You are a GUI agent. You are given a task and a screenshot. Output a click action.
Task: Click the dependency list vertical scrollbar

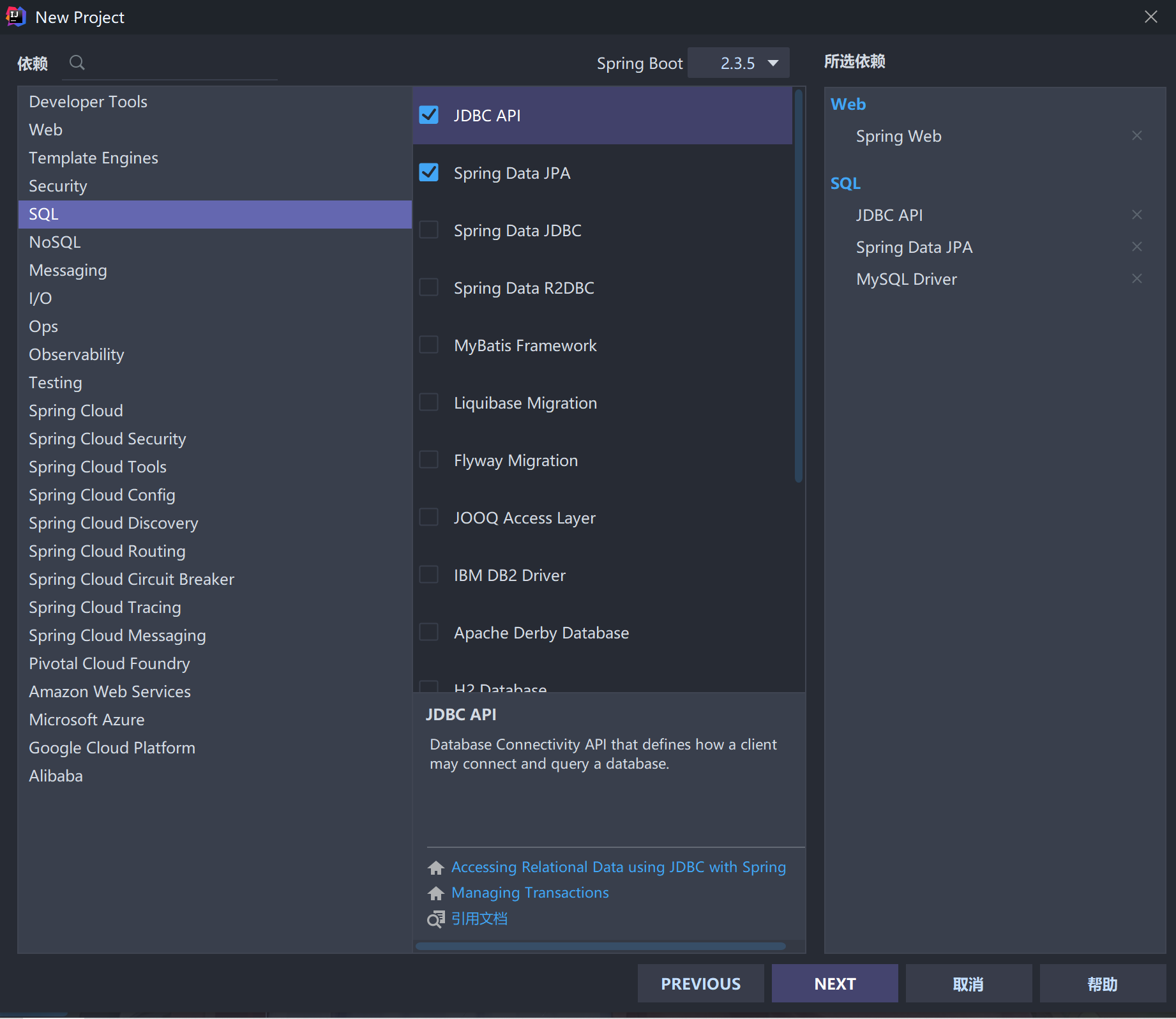pyautogui.click(x=798, y=286)
